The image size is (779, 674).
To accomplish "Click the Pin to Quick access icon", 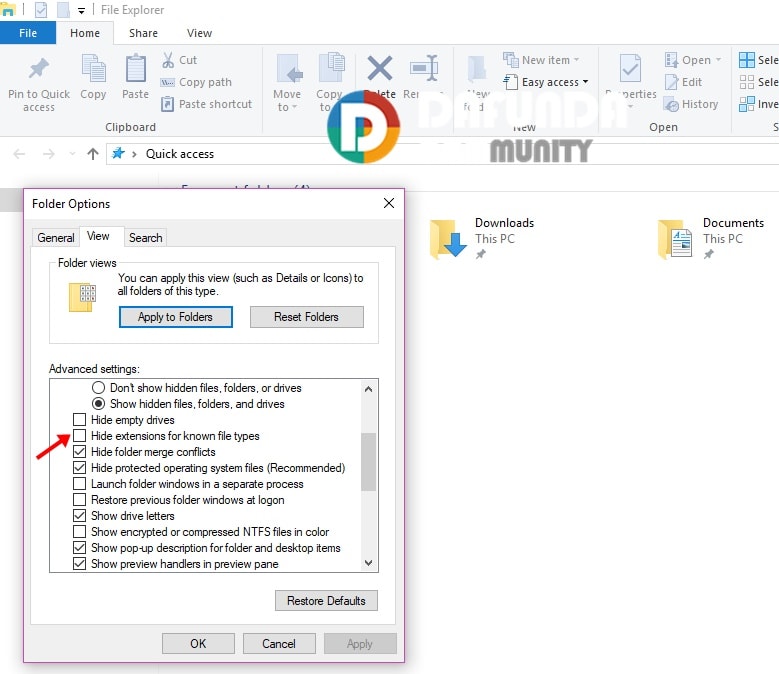I will point(39,70).
